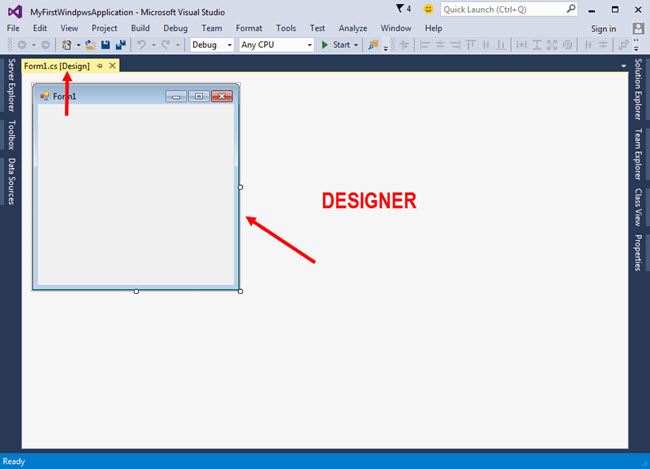Open the Build menu
Screen dimensions: 650x469
click(140, 28)
